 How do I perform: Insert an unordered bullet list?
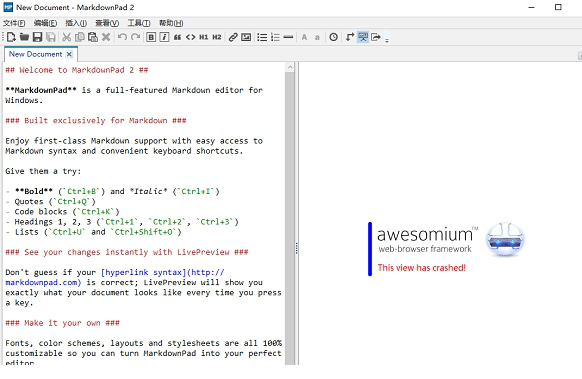click(x=262, y=37)
